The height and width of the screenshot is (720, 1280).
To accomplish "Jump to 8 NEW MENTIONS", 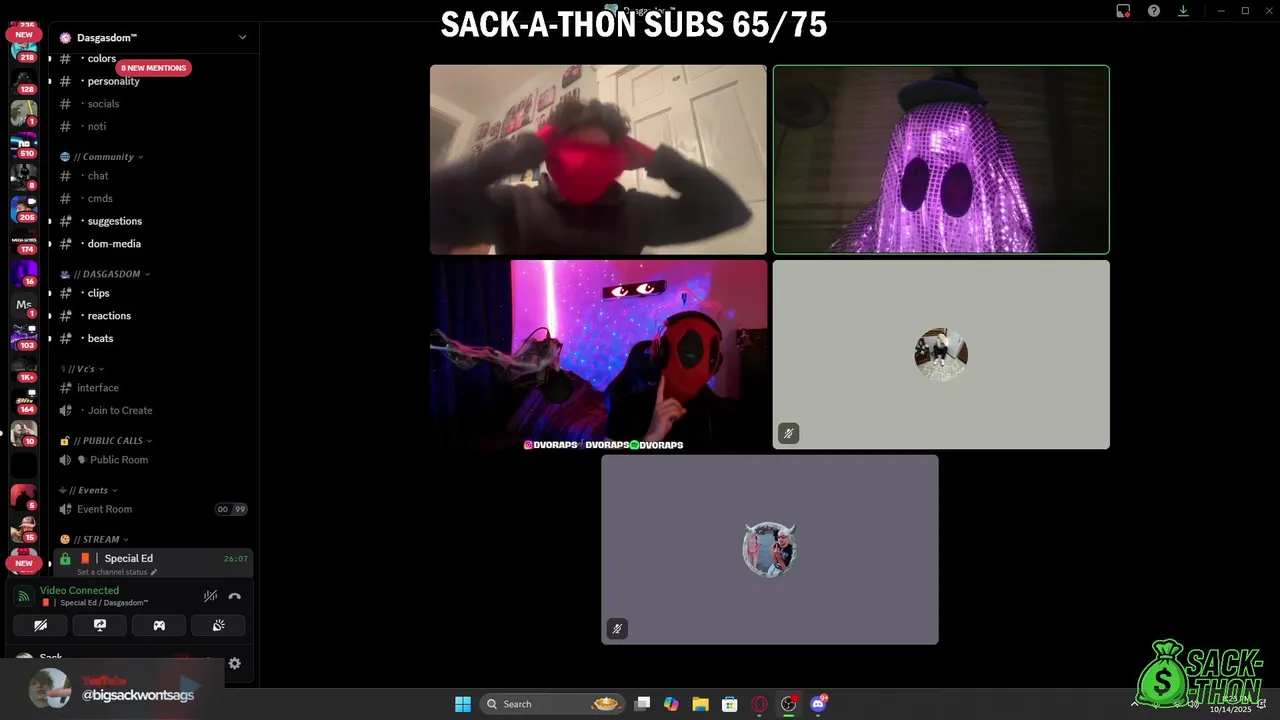I will [x=154, y=68].
